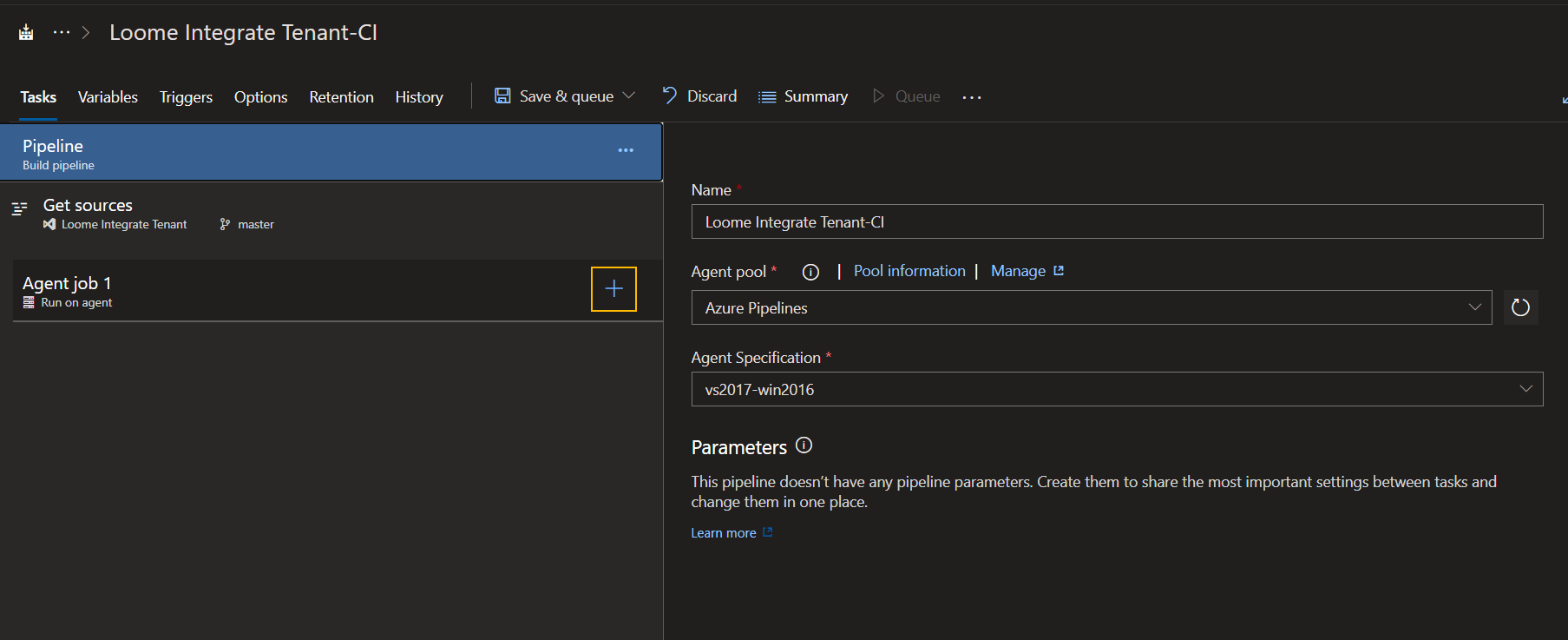The width and height of the screenshot is (1568, 640).
Task: Show Parameters info tooltip
Action: point(804,445)
